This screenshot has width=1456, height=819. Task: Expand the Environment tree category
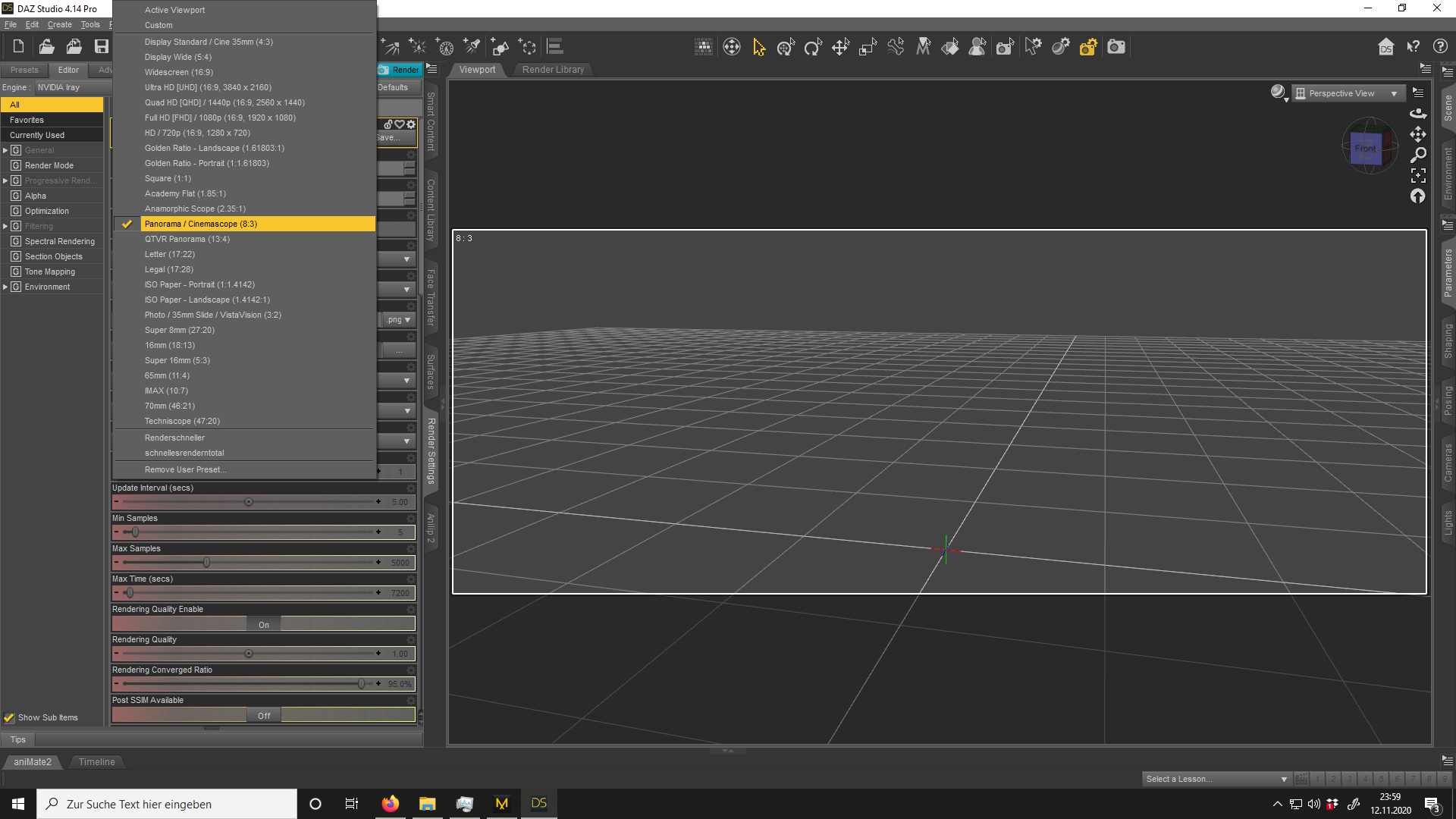coord(5,287)
